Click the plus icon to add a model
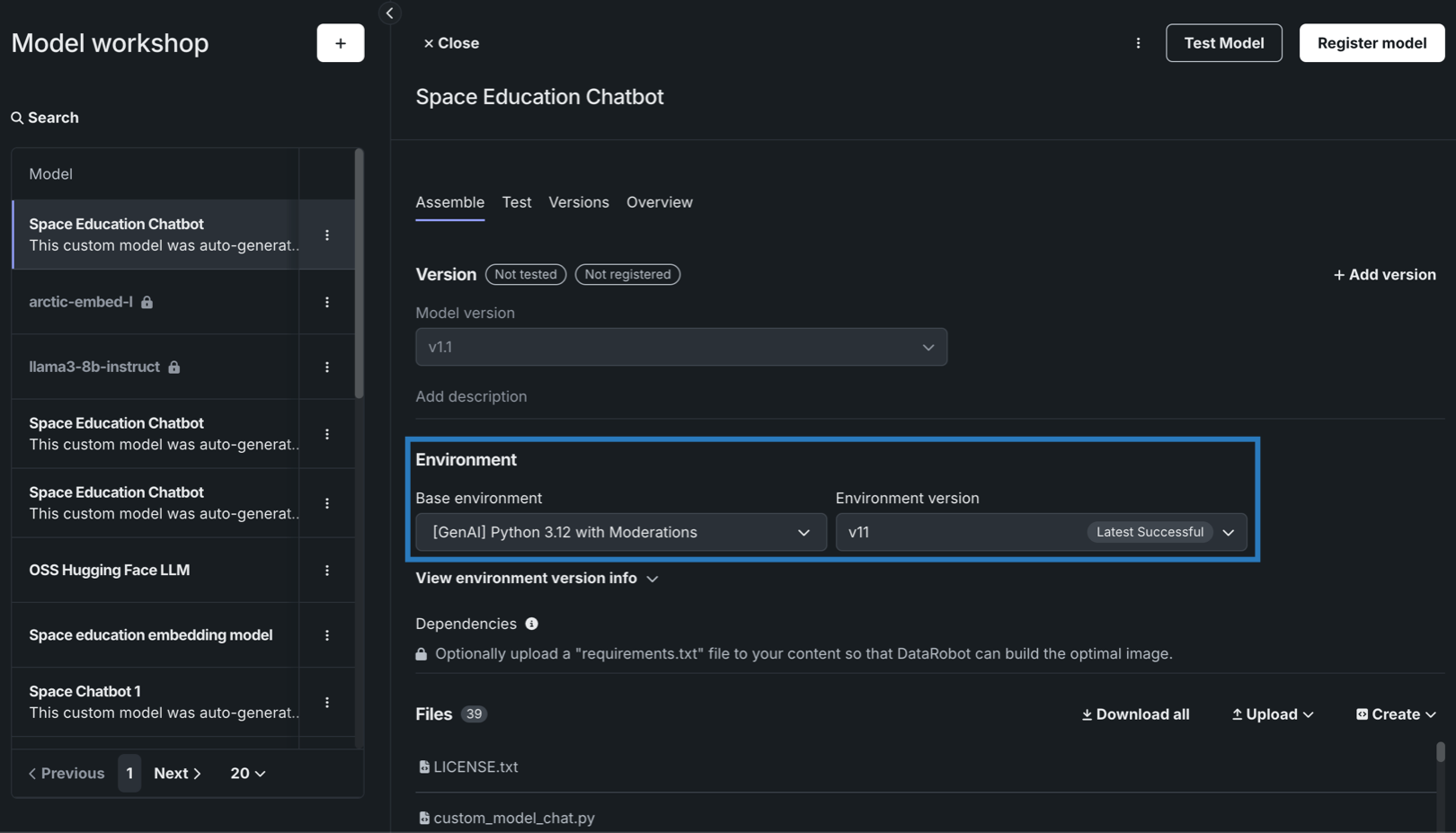This screenshot has width=1456, height=833. (x=340, y=43)
